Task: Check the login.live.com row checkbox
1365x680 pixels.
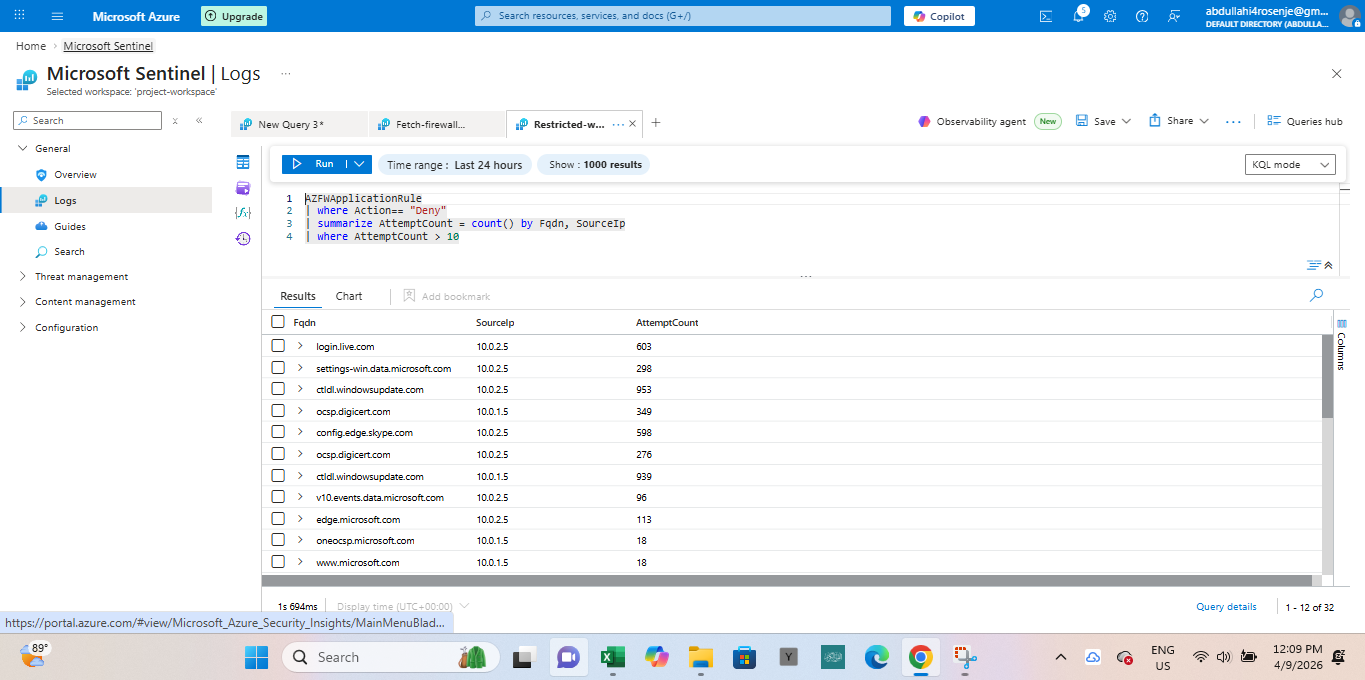Action: [278, 346]
